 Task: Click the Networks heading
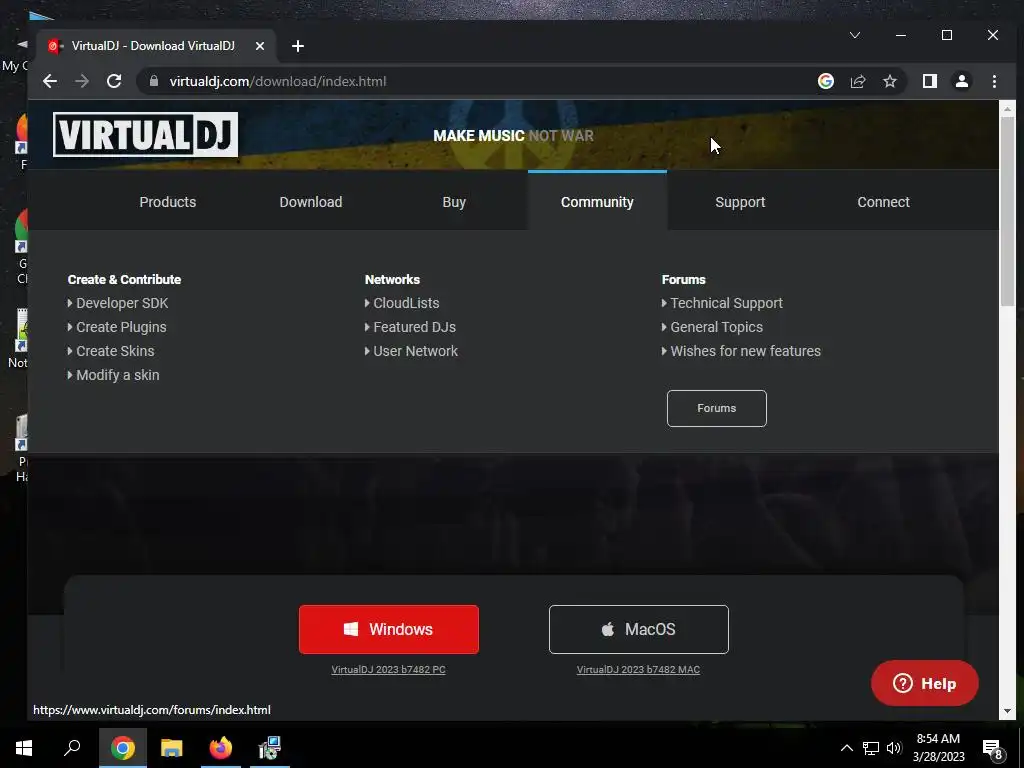click(392, 280)
